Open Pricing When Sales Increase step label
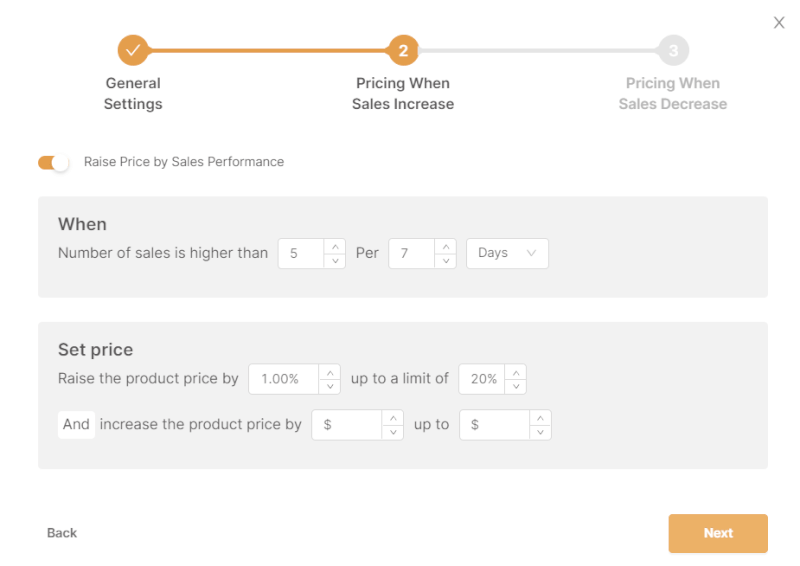The image size is (800, 566). [403, 93]
